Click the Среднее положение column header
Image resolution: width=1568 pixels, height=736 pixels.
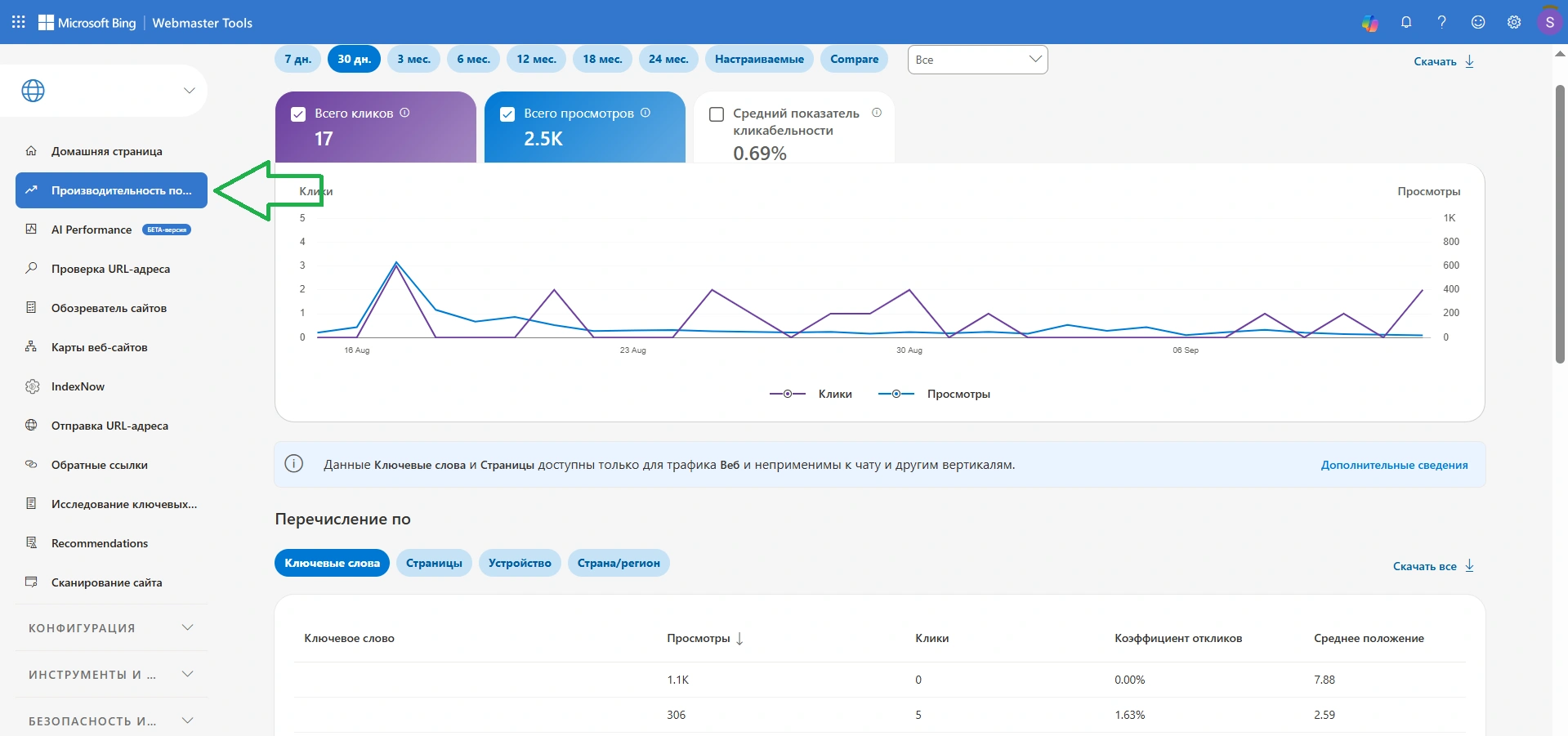1369,639
